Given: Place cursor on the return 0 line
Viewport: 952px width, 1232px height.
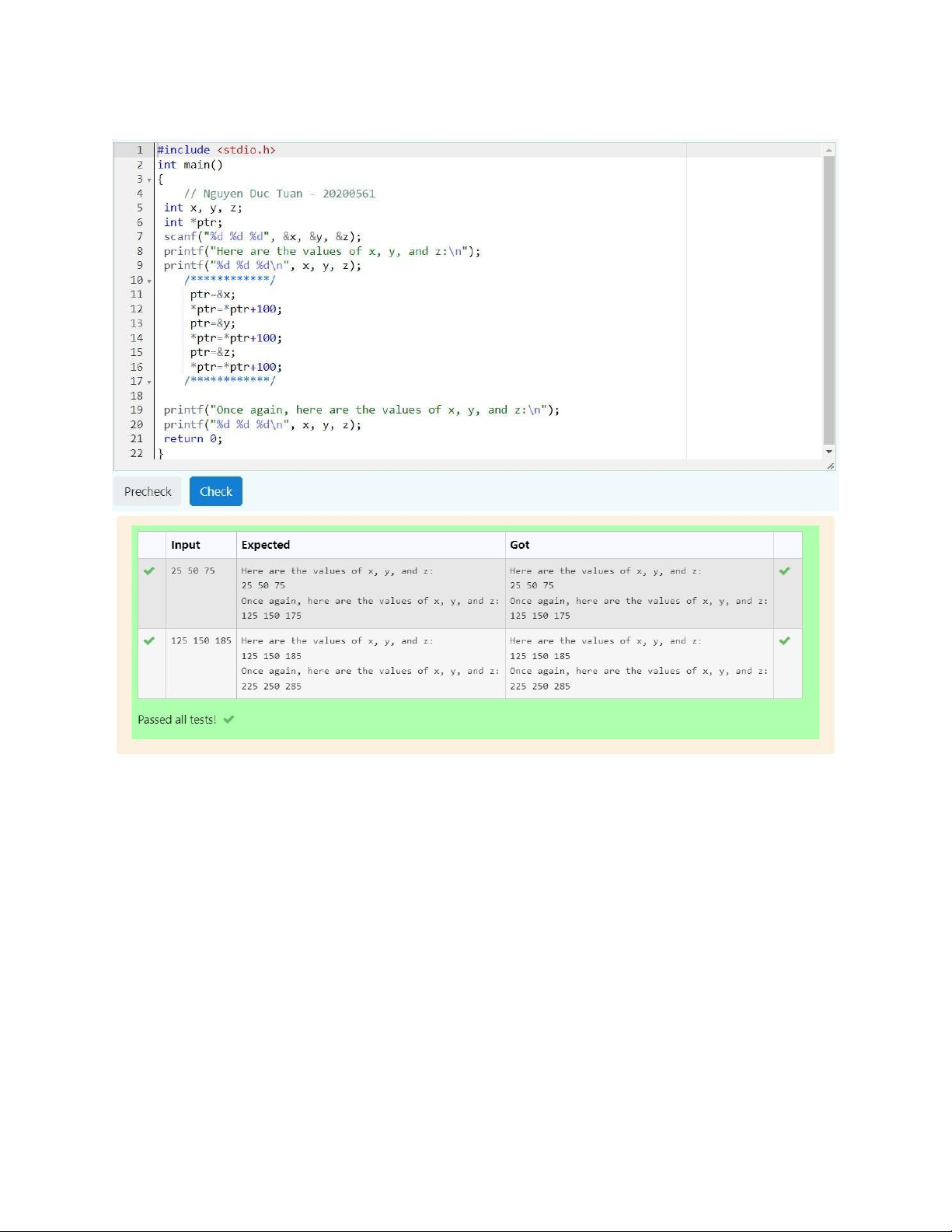Looking at the screenshot, I should pos(193,439).
